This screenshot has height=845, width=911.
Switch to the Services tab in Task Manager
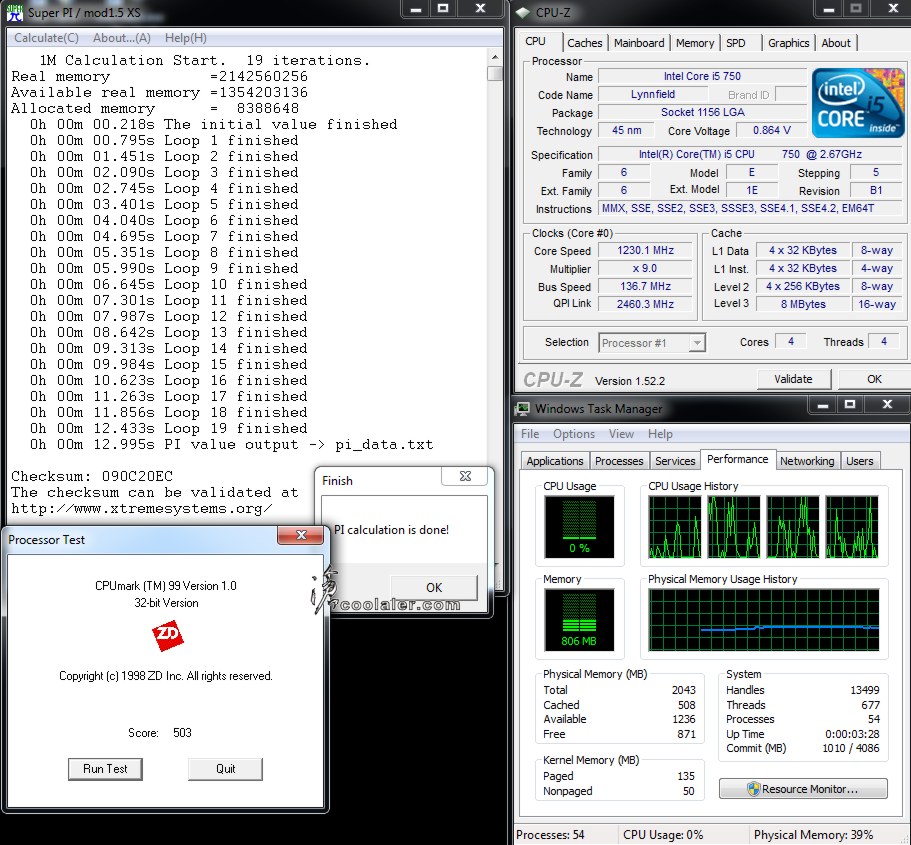pos(675,461)
